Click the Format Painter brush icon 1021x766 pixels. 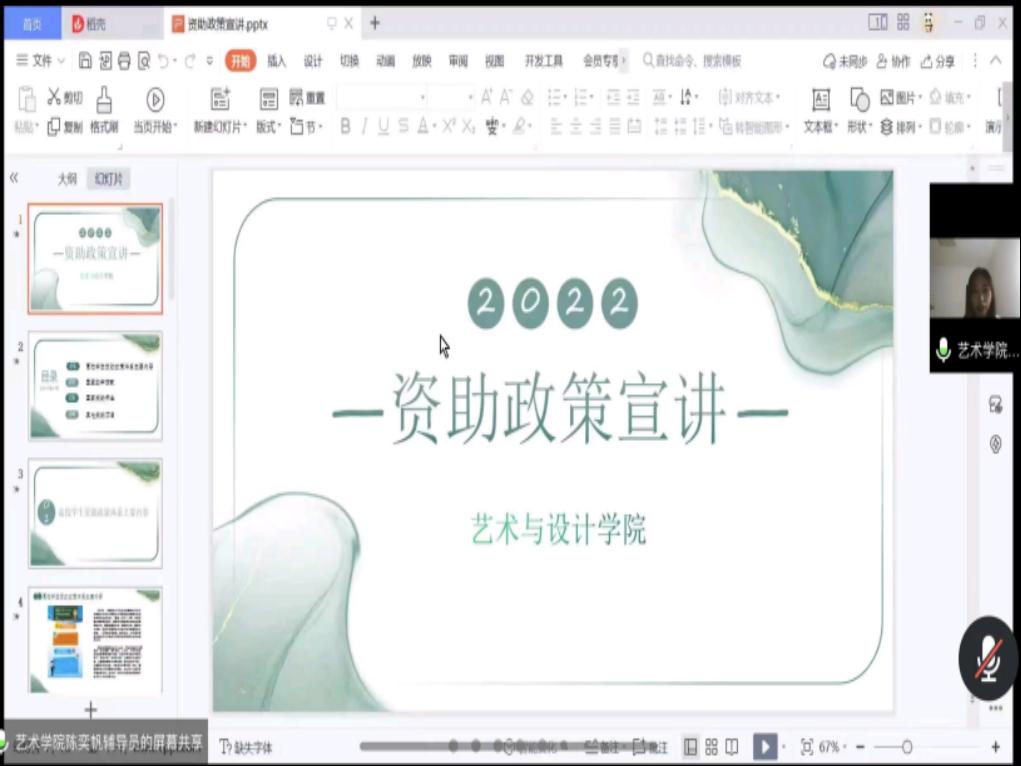point(104,99)
